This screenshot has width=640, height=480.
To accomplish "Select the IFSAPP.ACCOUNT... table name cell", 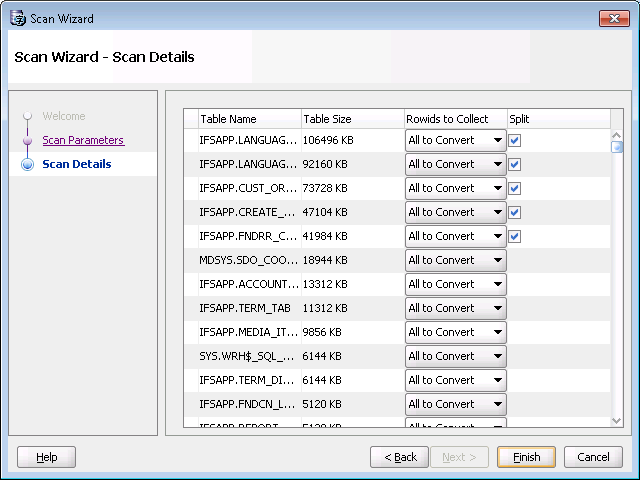I will click(249, 284).
